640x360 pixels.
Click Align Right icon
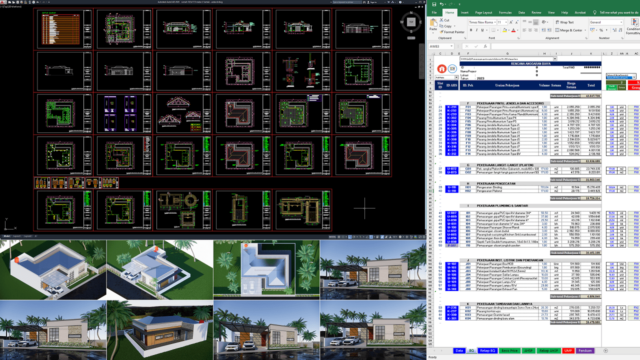click(x=536, y=30)
